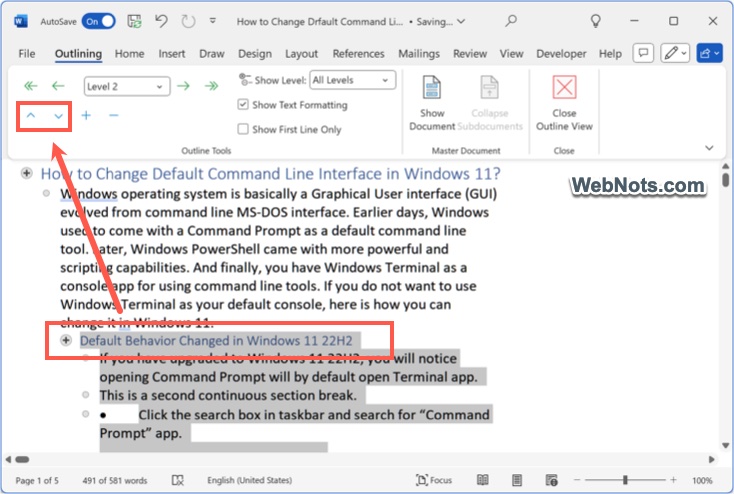Image resolution: width=734 pixels, height=494 pixels.
Task: Switch to the Developer tab
Action: tap(561, 54)
